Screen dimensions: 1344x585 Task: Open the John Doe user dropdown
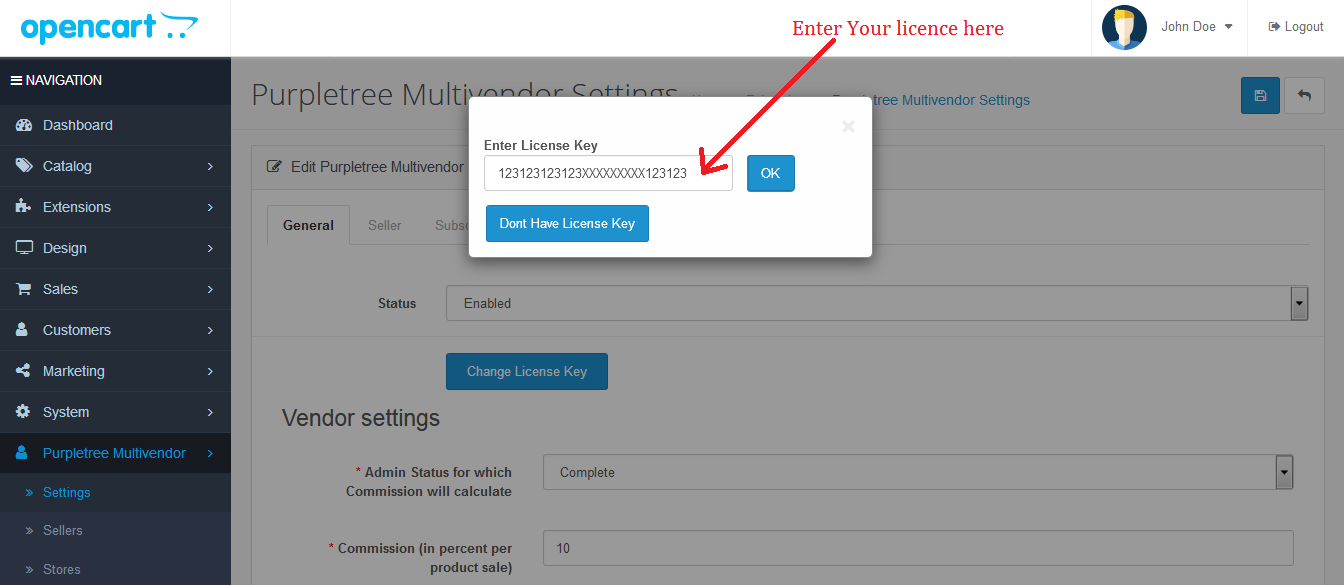coord(1197,27)
